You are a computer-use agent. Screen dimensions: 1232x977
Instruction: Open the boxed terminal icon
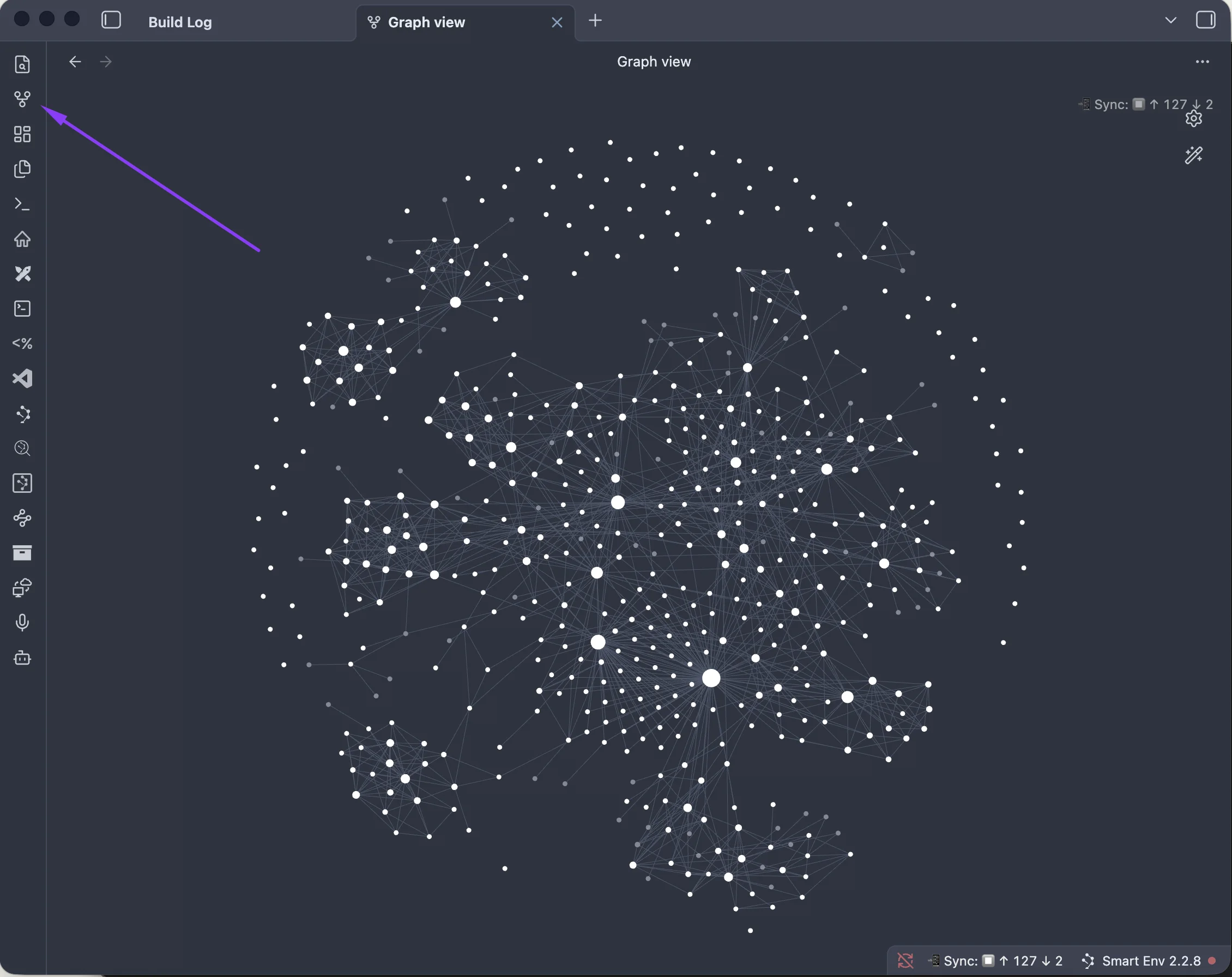tap(22, 309)
